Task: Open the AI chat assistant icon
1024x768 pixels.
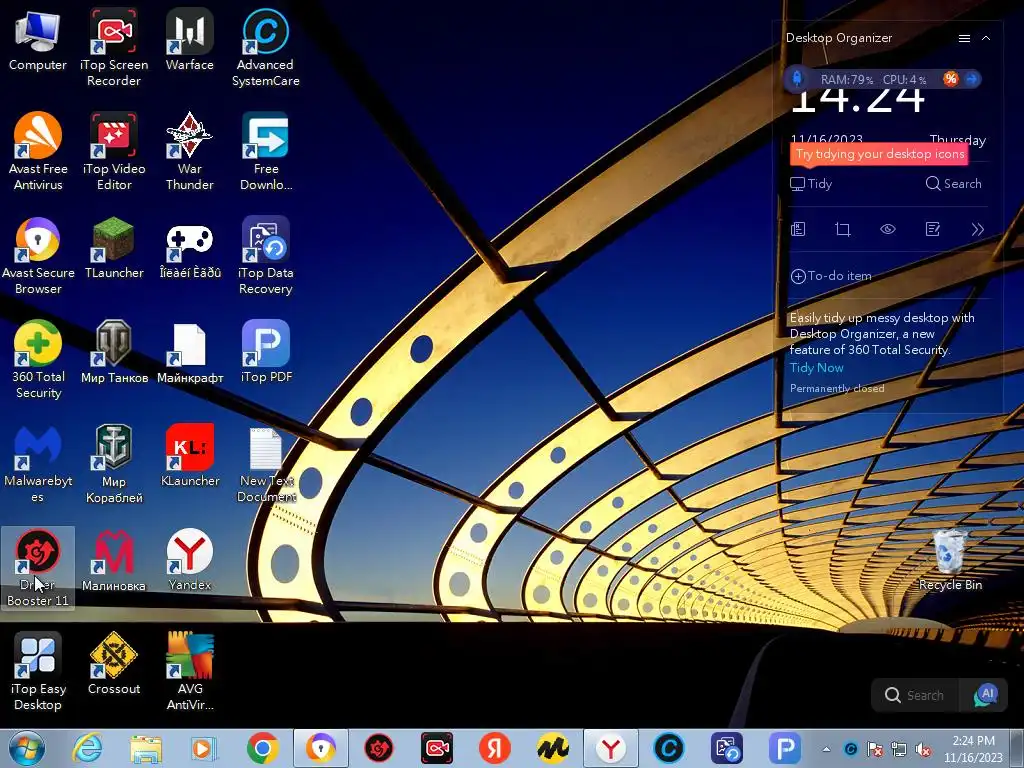Action: [985, 695]
